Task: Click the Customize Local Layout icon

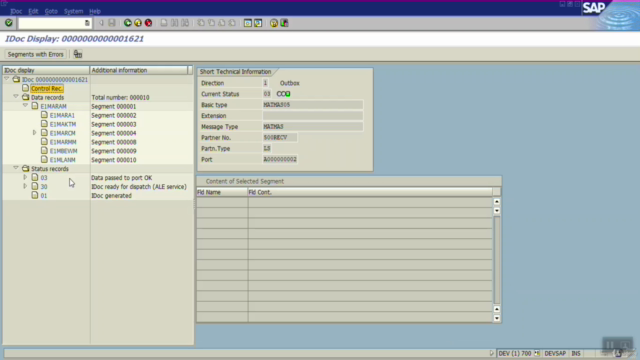Action: point(284,23)
